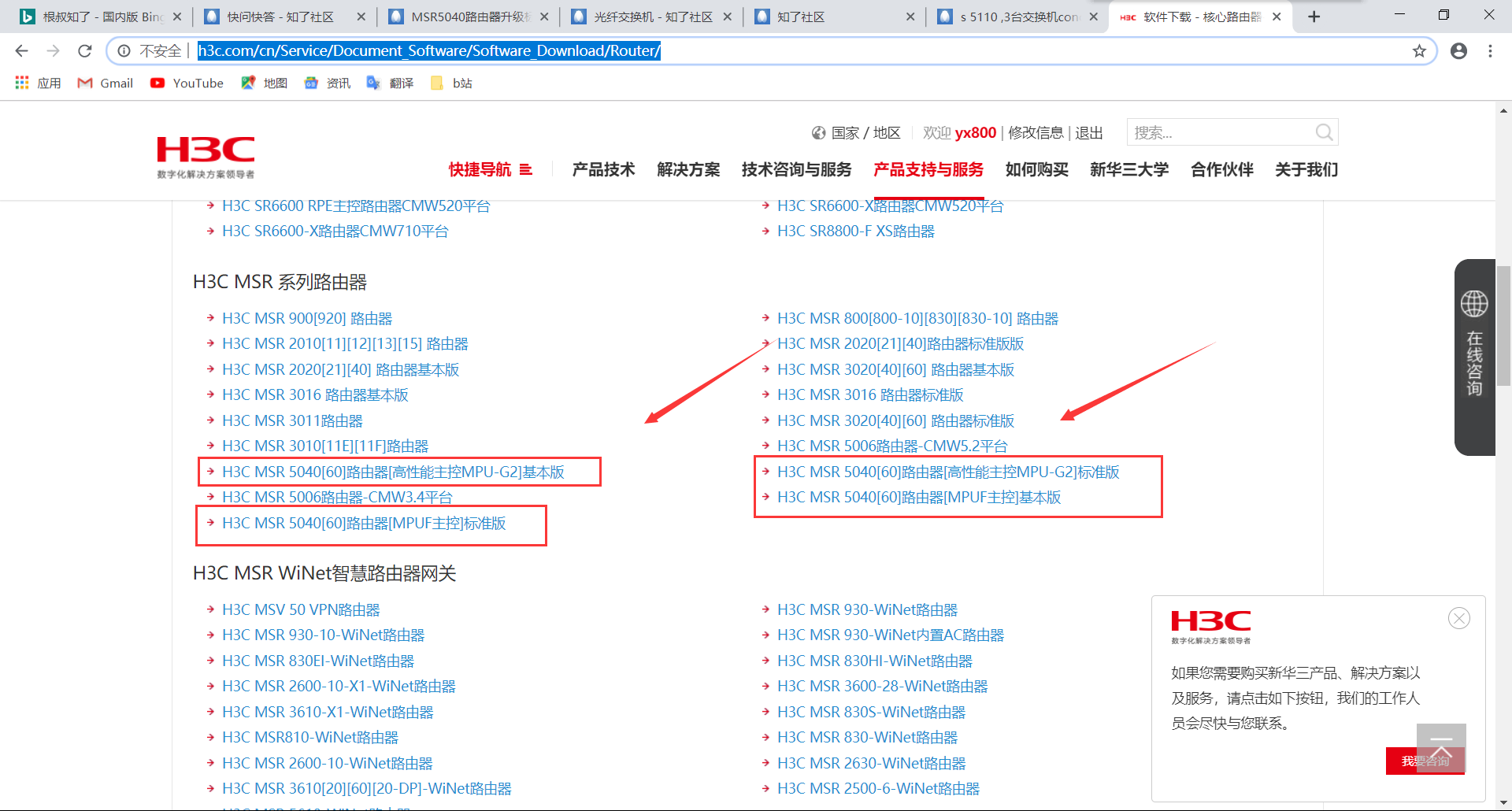Open H3C SR8800-F XS路由器 link
Image resolution: width=1512 pixels, height=811 pixels.
pos(856,231)
